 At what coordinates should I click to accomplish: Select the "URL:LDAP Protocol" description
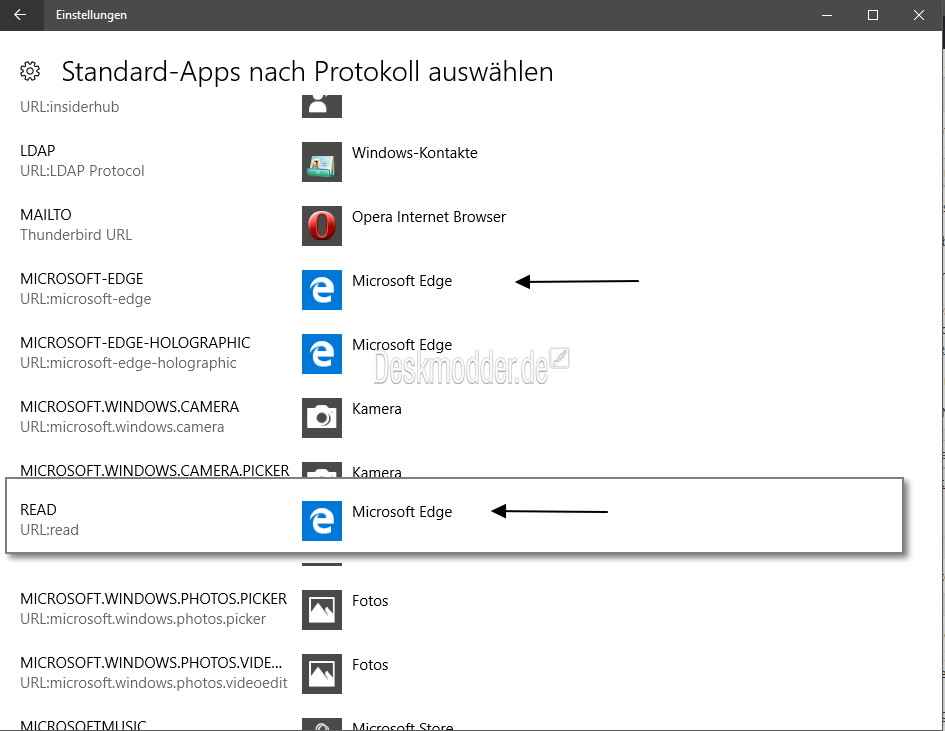83,171
